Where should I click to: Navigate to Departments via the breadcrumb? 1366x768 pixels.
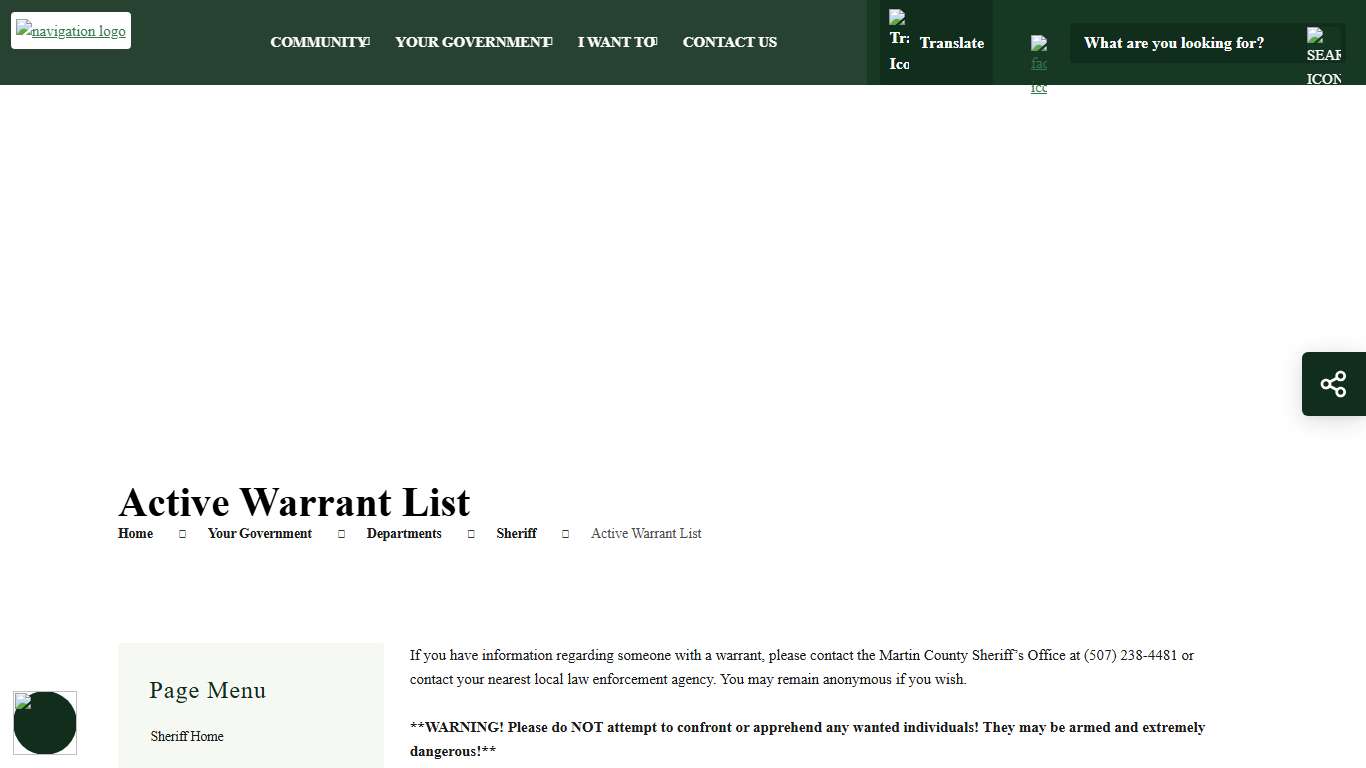(404, 534)
